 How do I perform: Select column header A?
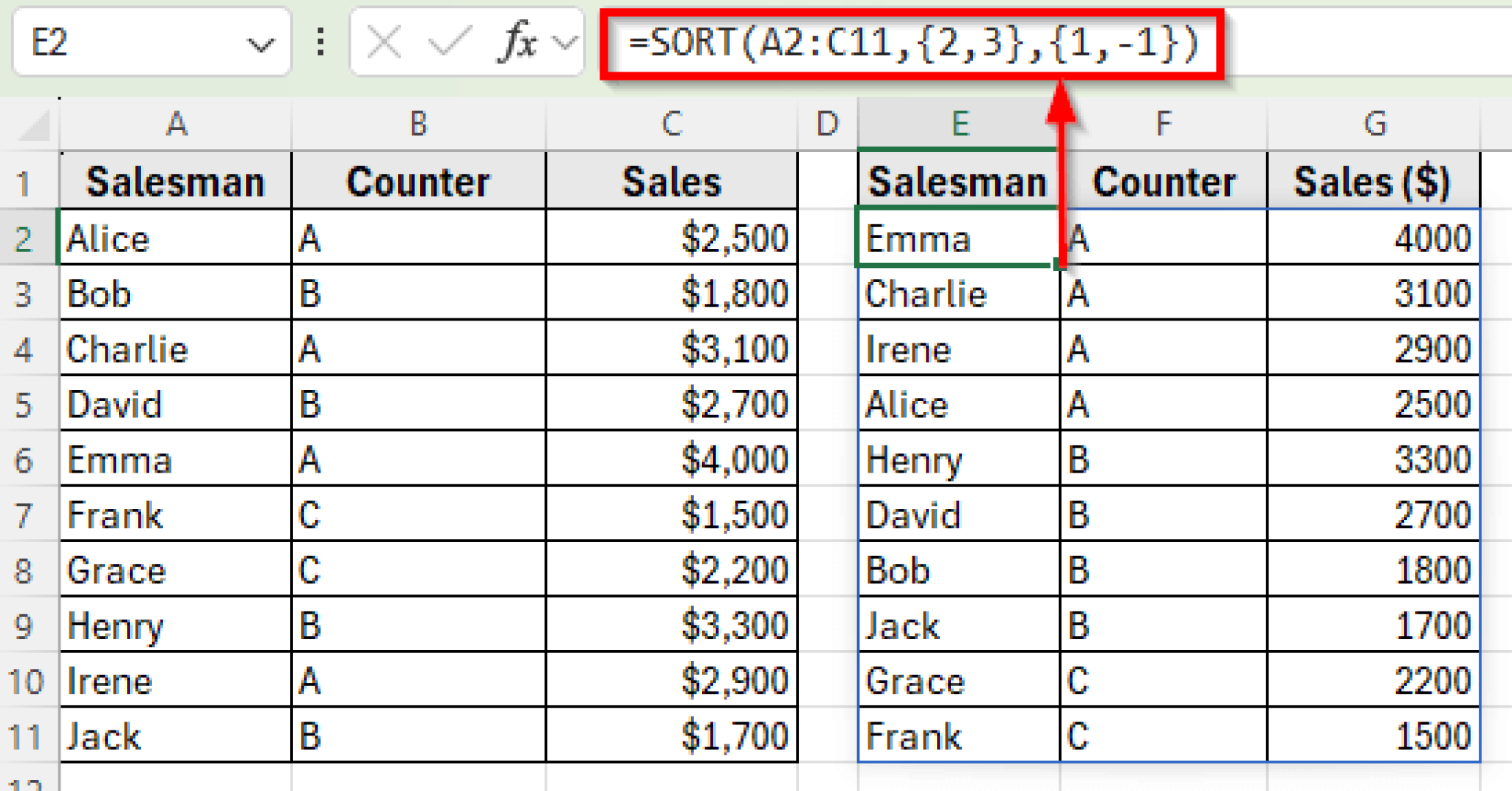tap(177, 124)
